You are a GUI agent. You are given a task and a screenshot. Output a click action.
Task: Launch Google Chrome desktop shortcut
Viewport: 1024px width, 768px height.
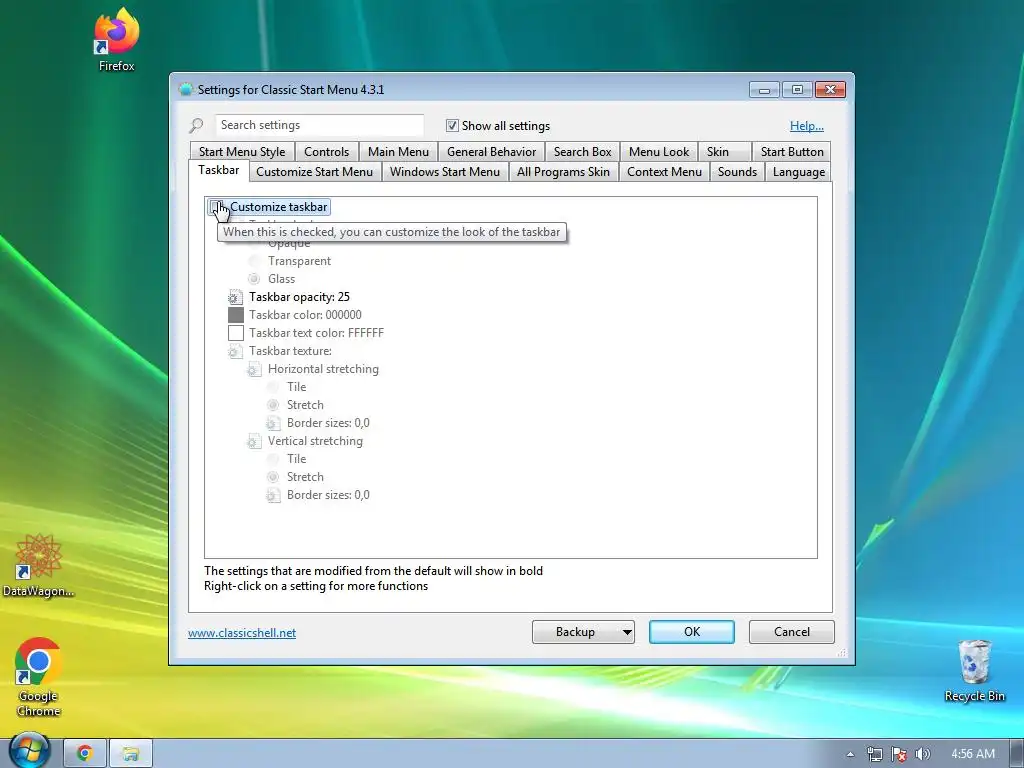tap(38, 677)
